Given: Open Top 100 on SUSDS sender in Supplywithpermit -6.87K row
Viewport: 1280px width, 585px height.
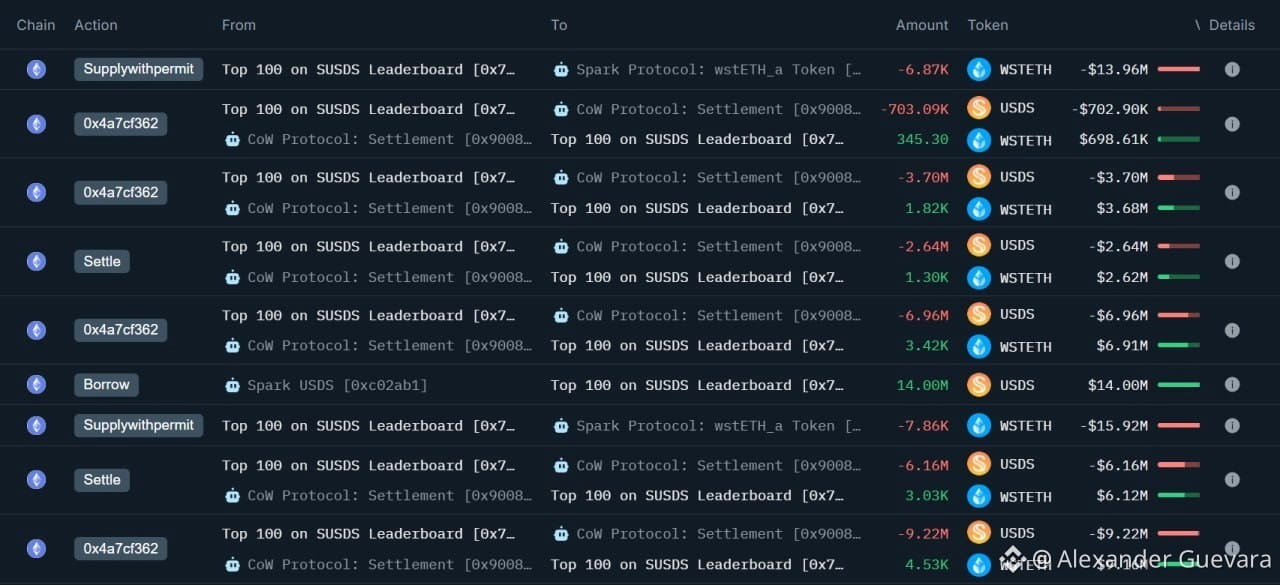Looking at the screenshot, I should [x=369, y=69].
